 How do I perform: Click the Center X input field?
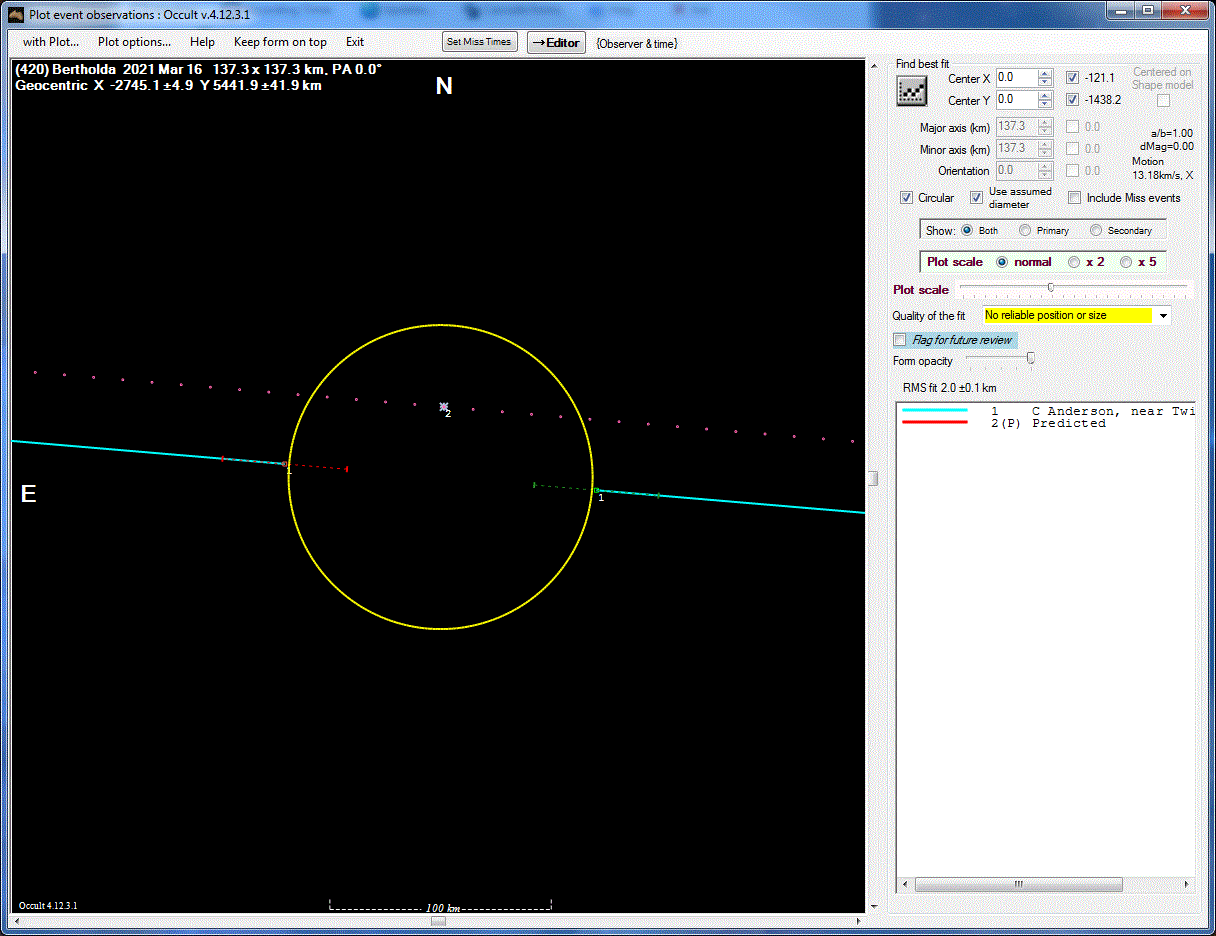point(1017,78)
